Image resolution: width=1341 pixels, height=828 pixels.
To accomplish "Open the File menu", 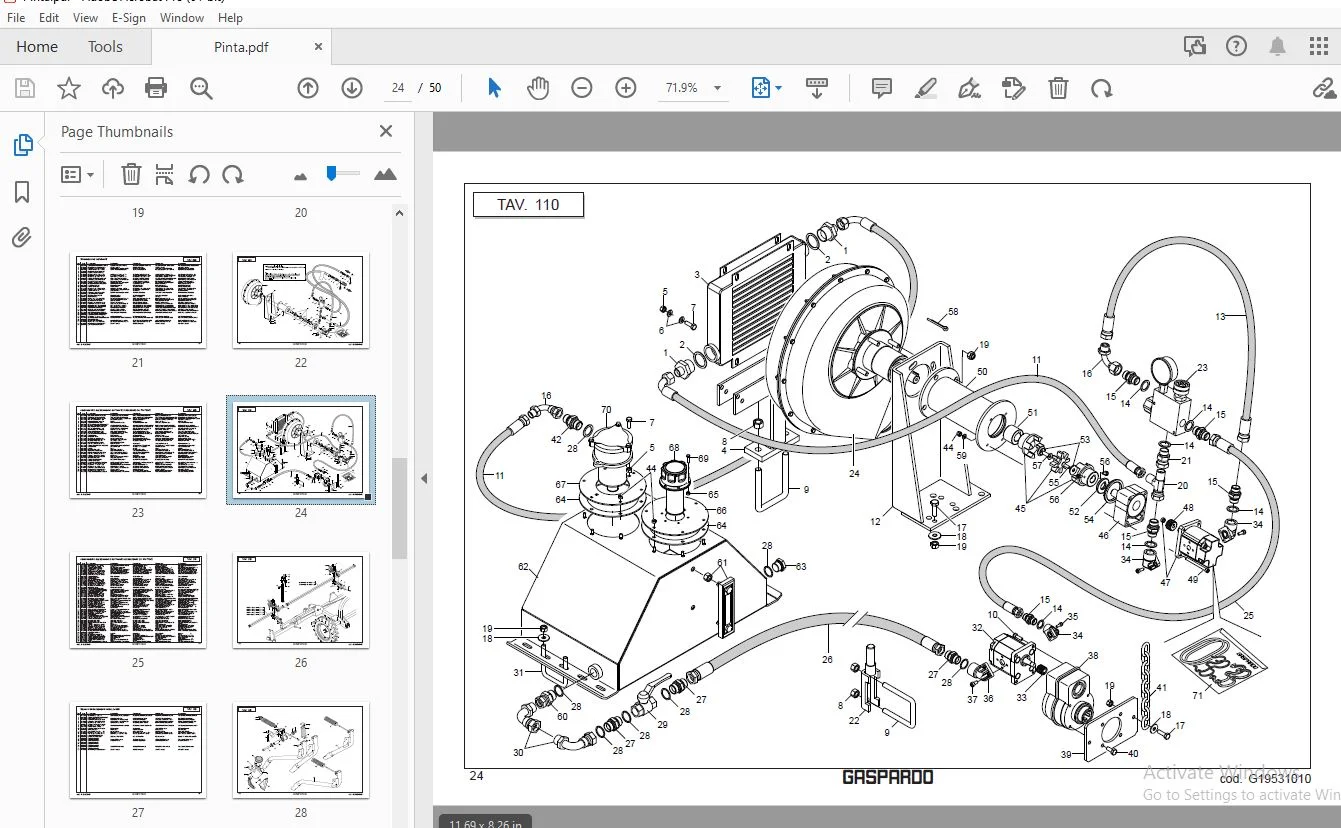I will tap(16, 17).
